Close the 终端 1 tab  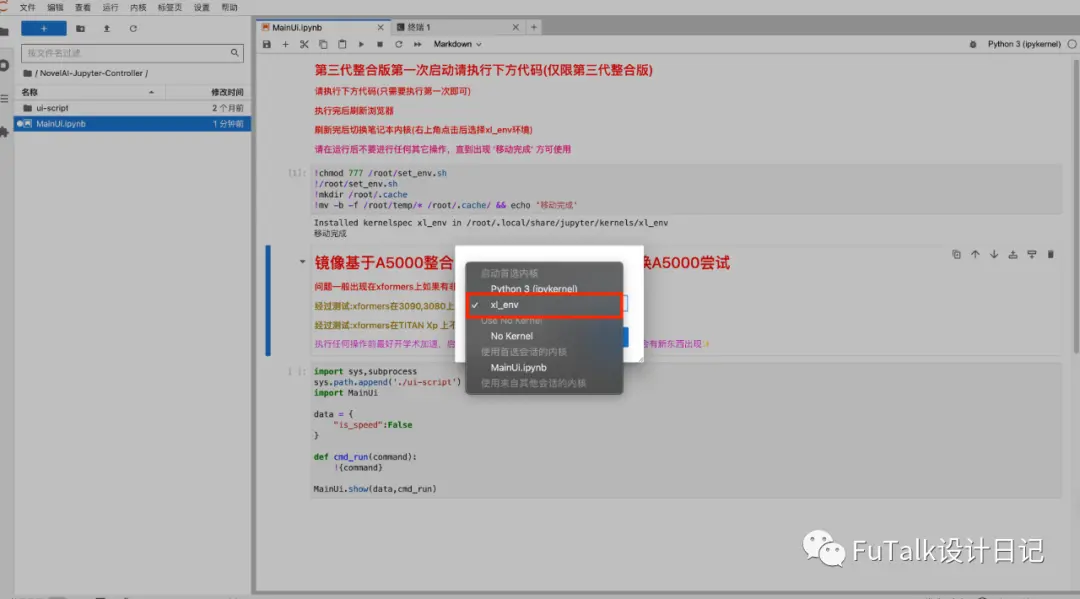point(515,28)
